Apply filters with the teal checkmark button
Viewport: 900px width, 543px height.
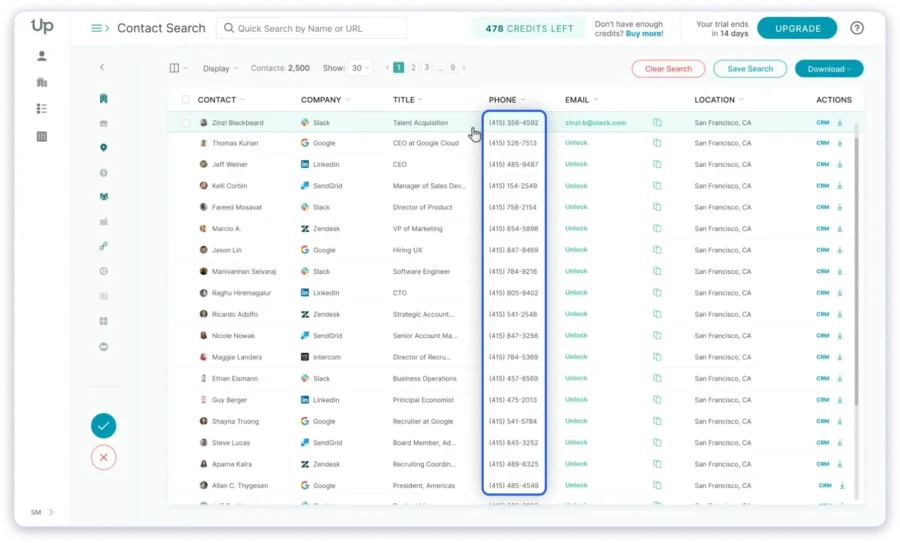tap(103, 426)
